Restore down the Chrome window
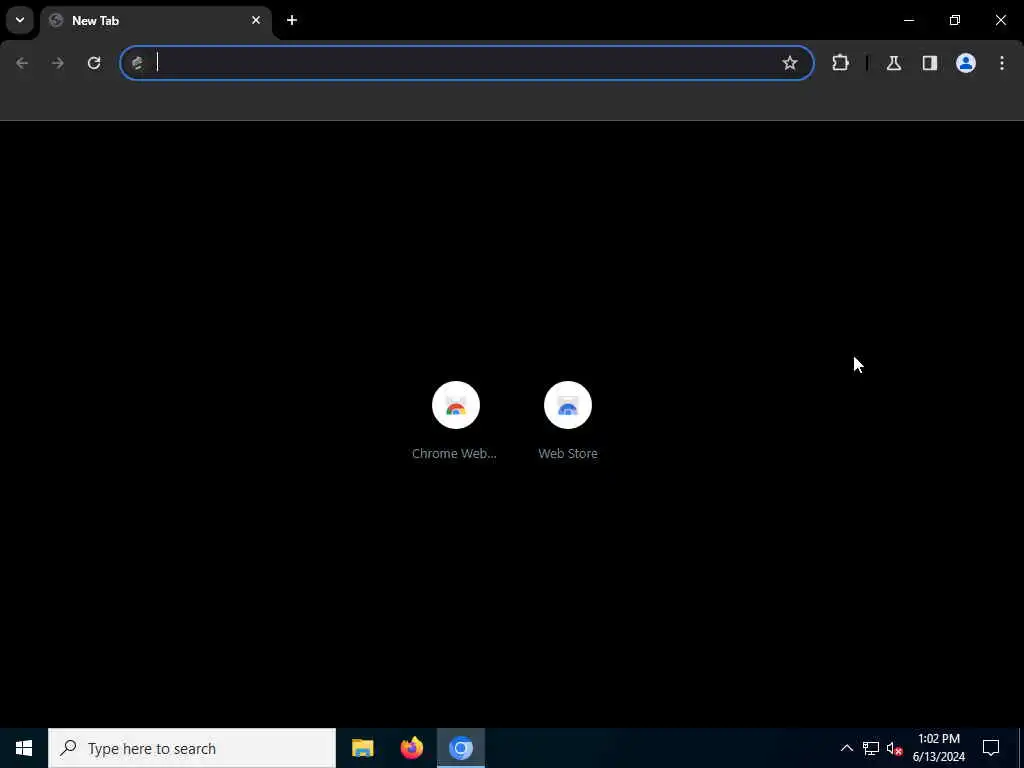1024x768 pixels. (955, 20)
